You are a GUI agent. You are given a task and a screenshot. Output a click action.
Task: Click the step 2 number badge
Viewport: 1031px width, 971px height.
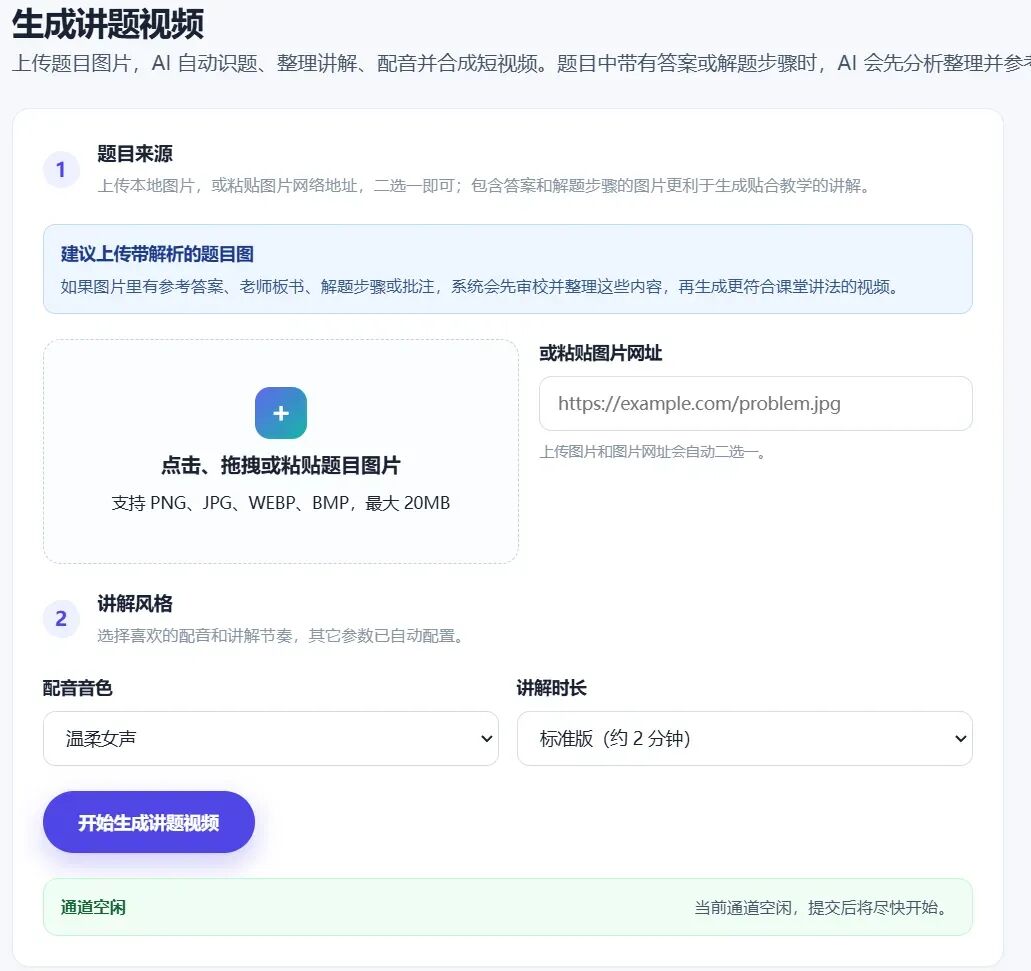pos(61,619)
